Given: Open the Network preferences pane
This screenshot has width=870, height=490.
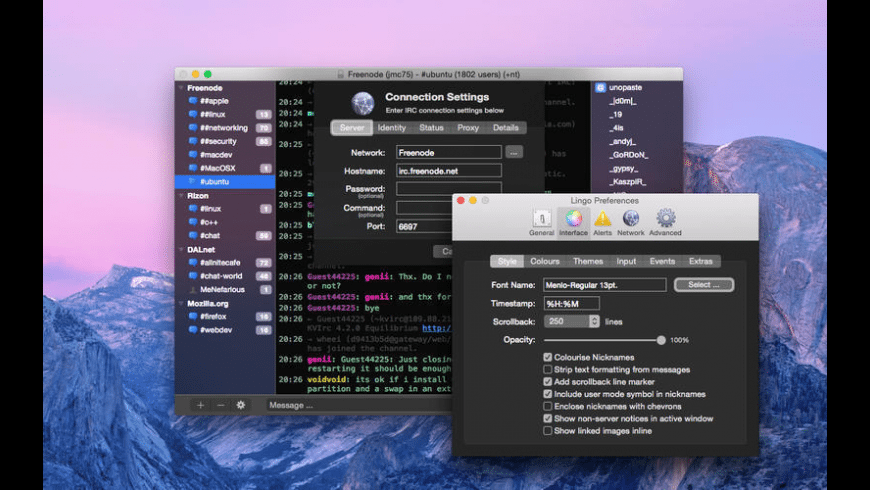Looking at the screenshot, I should [631, 223].
